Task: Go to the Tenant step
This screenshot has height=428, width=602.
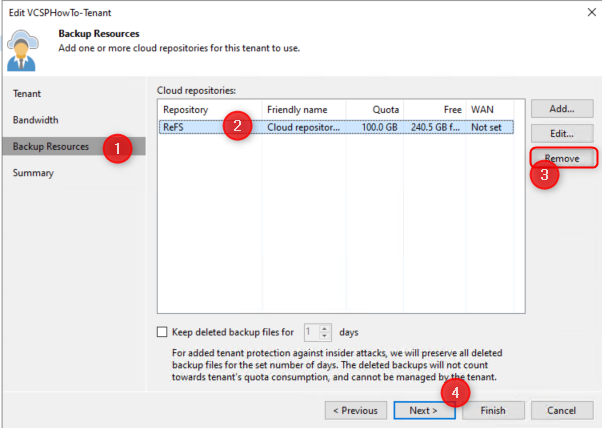Action: pyautogui.click(x=27, y=93)
